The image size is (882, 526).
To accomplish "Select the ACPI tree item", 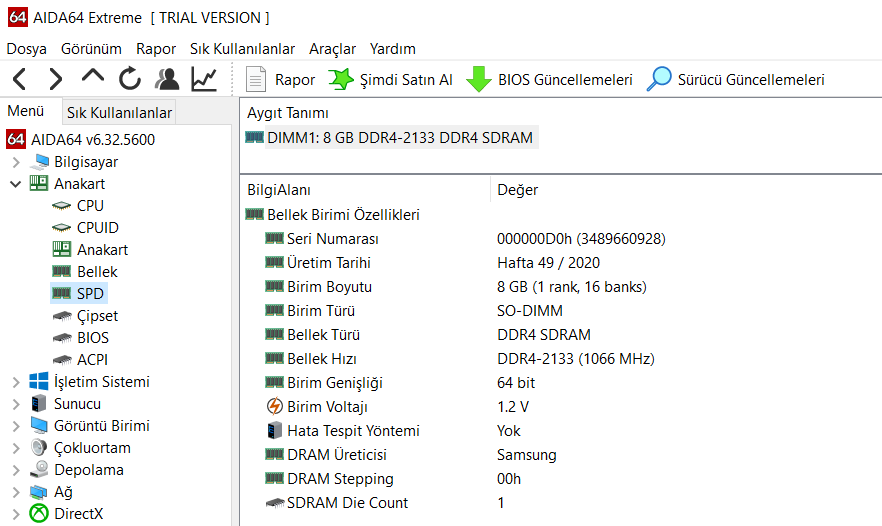I will (x=92, y=359).
